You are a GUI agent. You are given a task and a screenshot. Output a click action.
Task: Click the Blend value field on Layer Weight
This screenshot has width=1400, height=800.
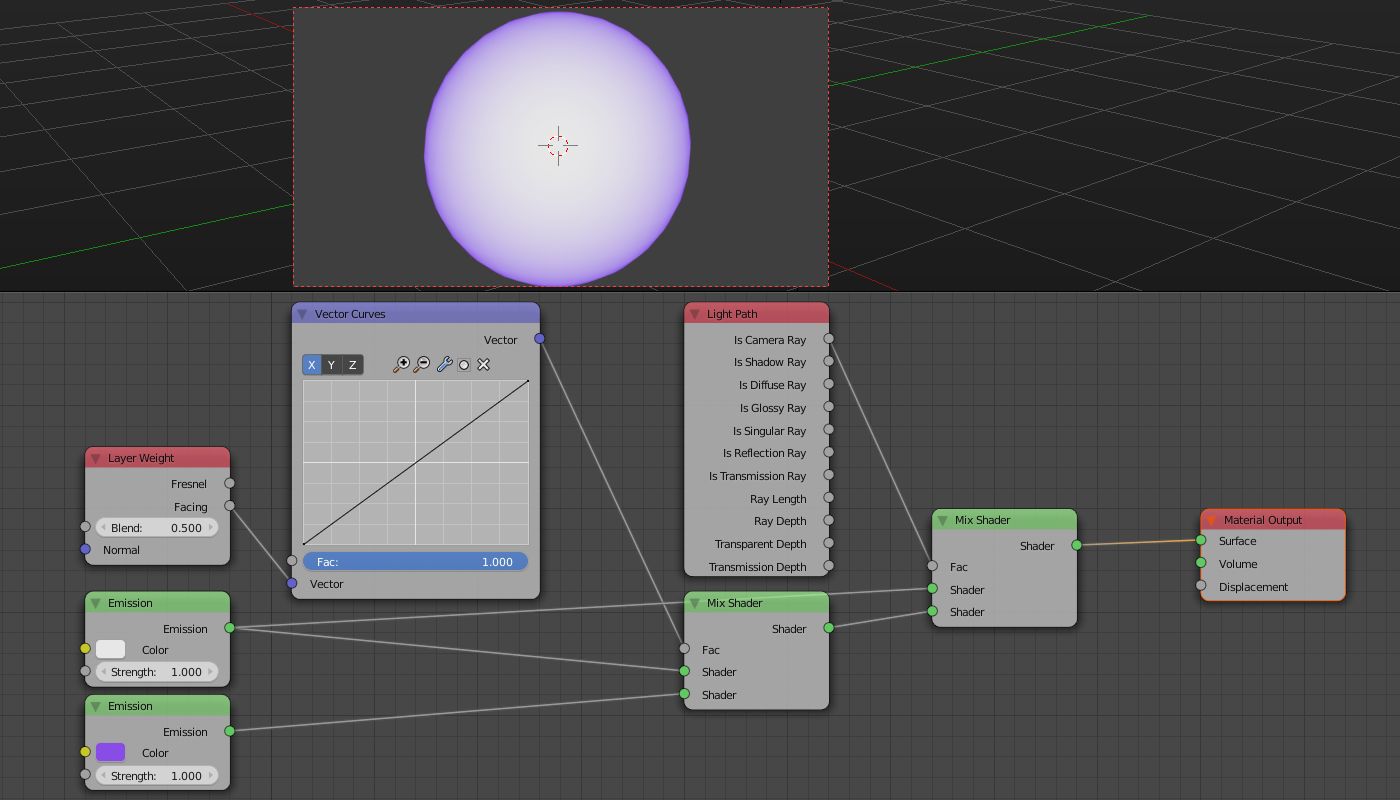pos(157,527)
